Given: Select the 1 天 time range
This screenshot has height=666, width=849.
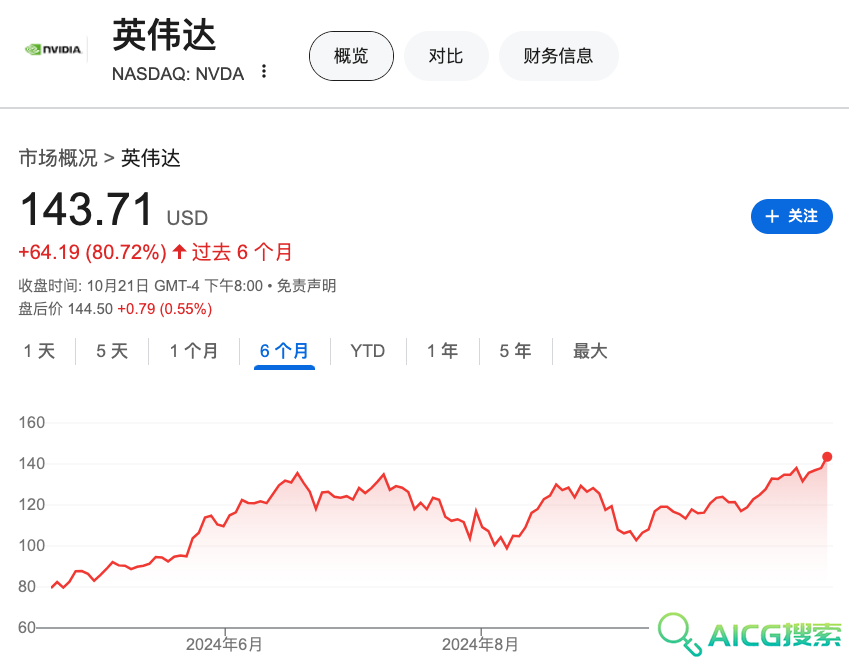Looking at the screenshot, I should 40,351.
